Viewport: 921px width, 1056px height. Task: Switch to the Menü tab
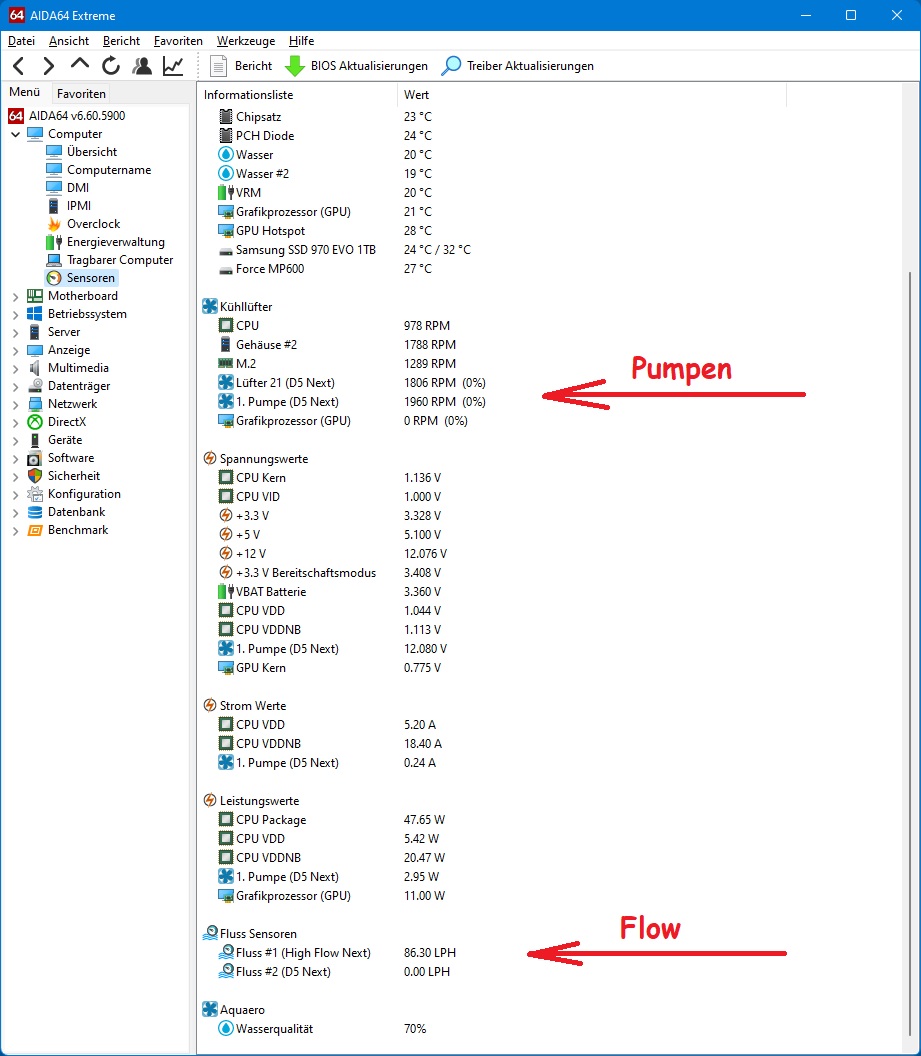[x=24, y=92]
